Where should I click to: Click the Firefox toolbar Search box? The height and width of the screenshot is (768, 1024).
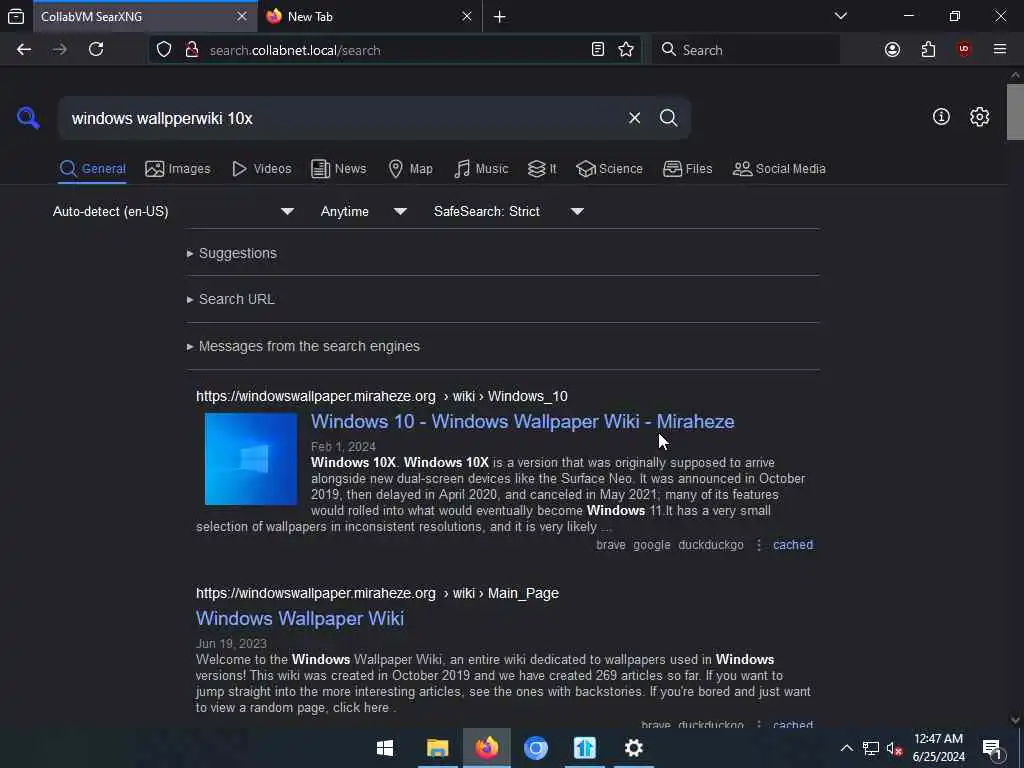[x=746, y=50]
